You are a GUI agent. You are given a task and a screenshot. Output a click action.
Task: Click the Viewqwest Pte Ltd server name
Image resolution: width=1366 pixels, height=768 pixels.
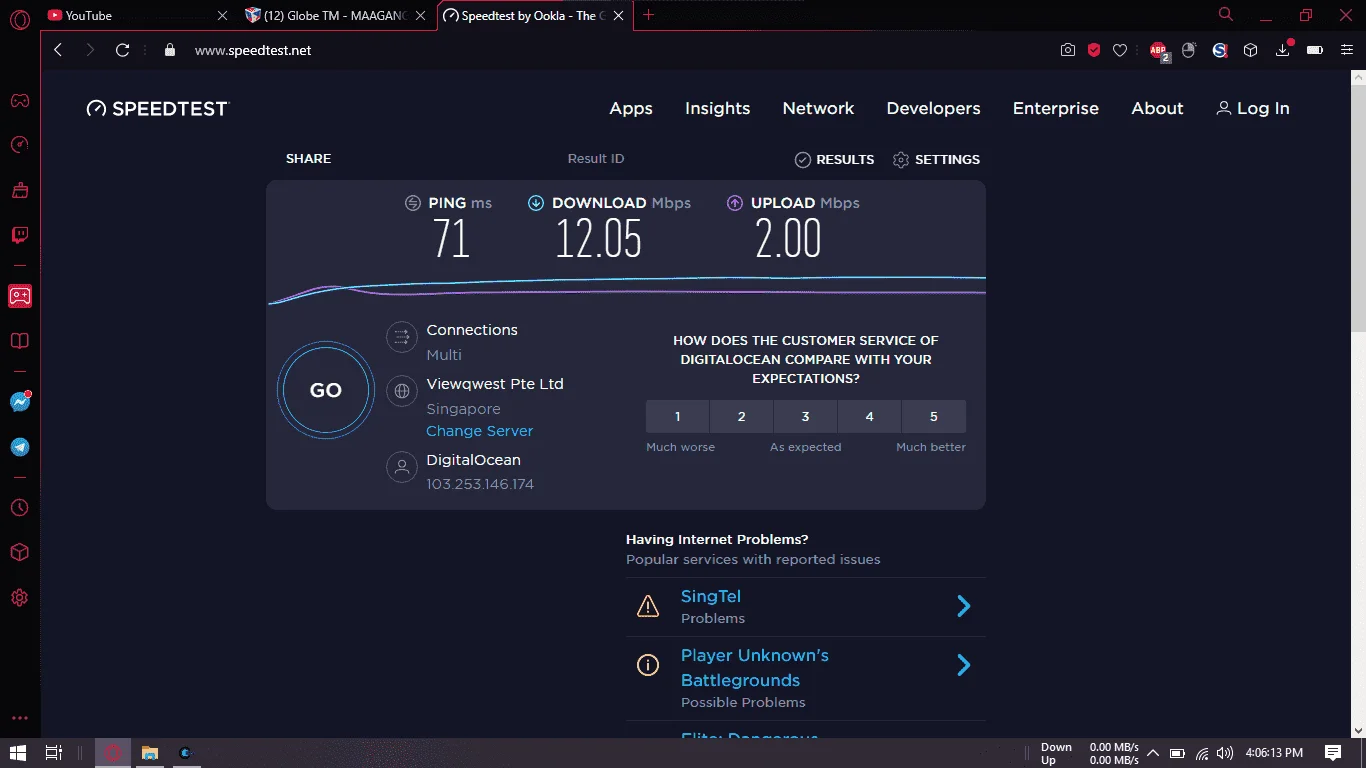[x=495, y=384]
